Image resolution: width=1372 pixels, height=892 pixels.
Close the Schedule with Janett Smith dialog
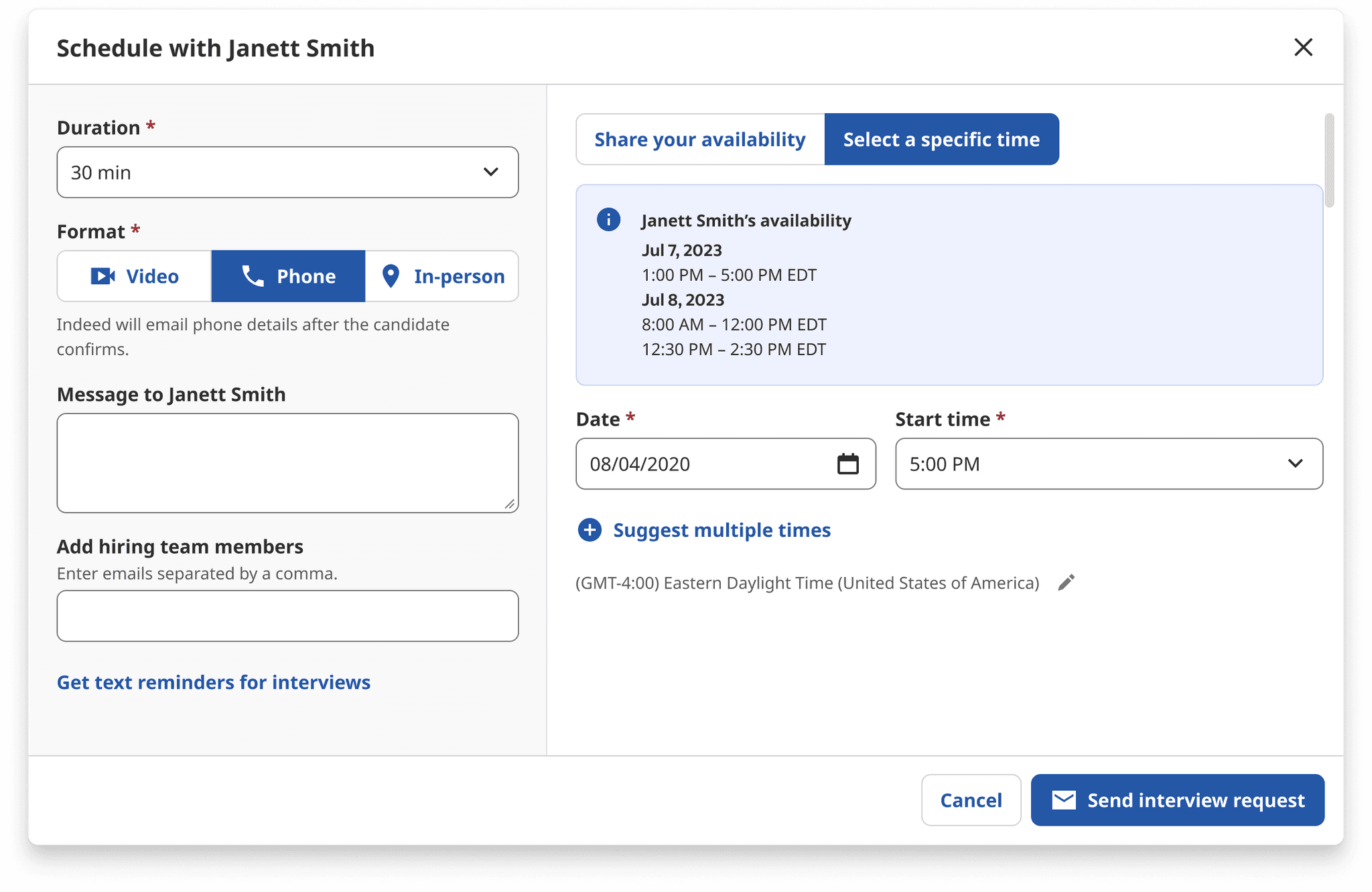coord(1303,48)
